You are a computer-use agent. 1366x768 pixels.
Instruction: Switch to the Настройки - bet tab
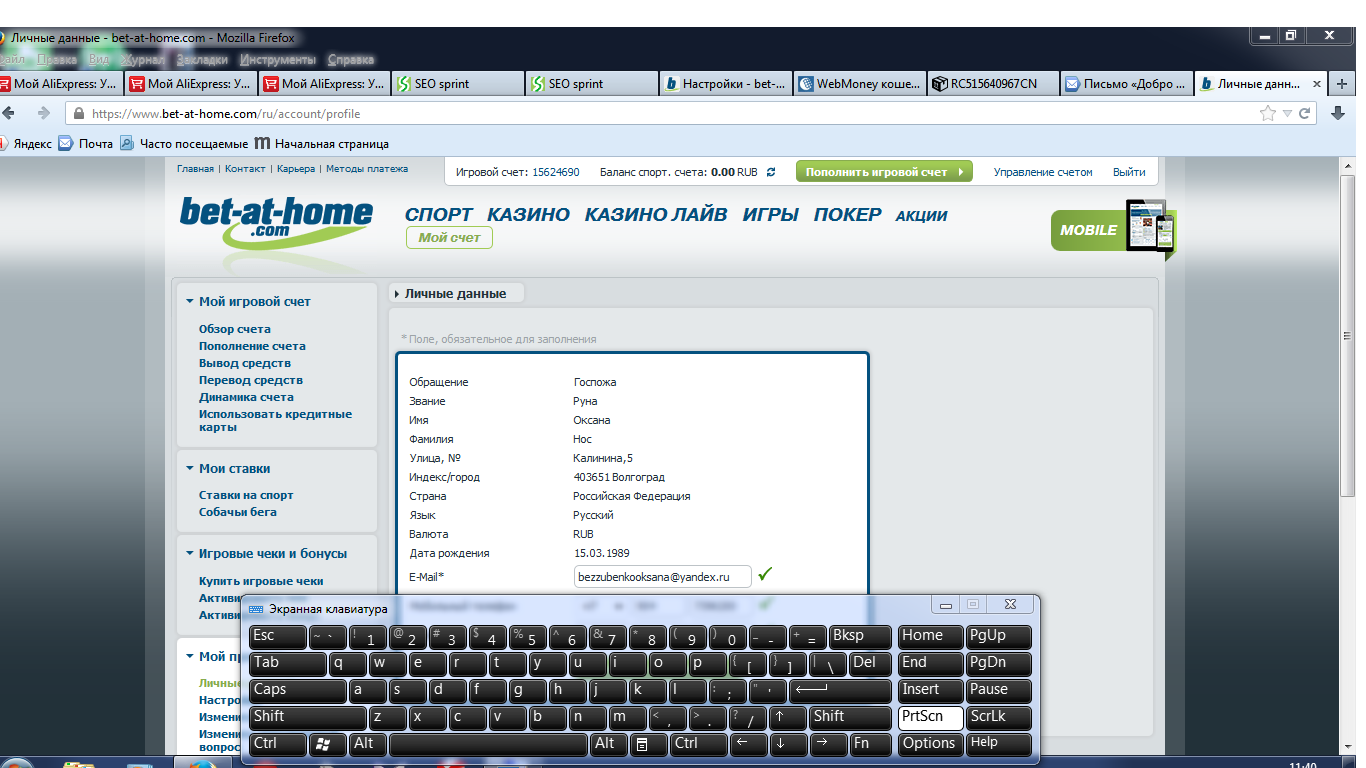coord(725,84)
